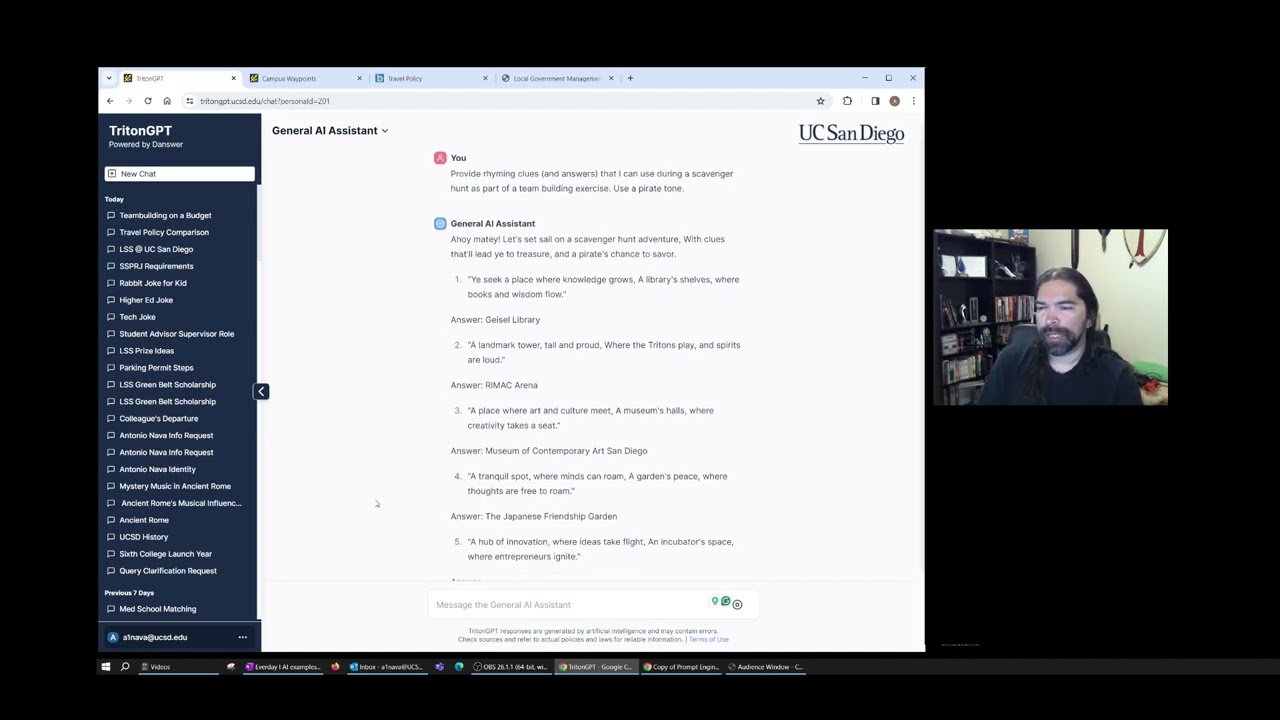Switch to OBS in the taskbar
This screenshot has width=1280, height=720.
(x=510, y=667)
